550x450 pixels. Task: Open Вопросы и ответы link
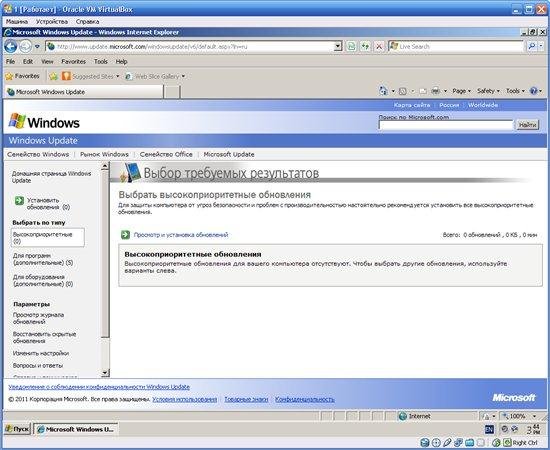[x=38, y=365]
